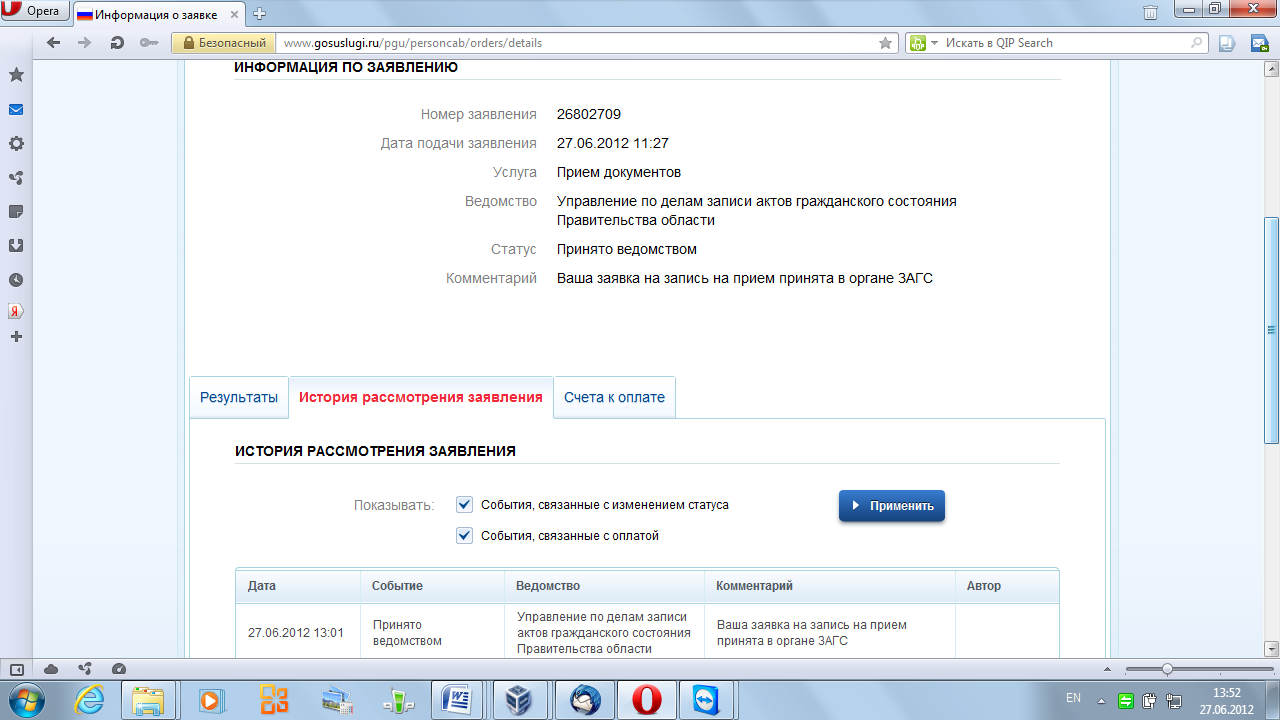Click the browser Back arrow

tap(54, 43)
